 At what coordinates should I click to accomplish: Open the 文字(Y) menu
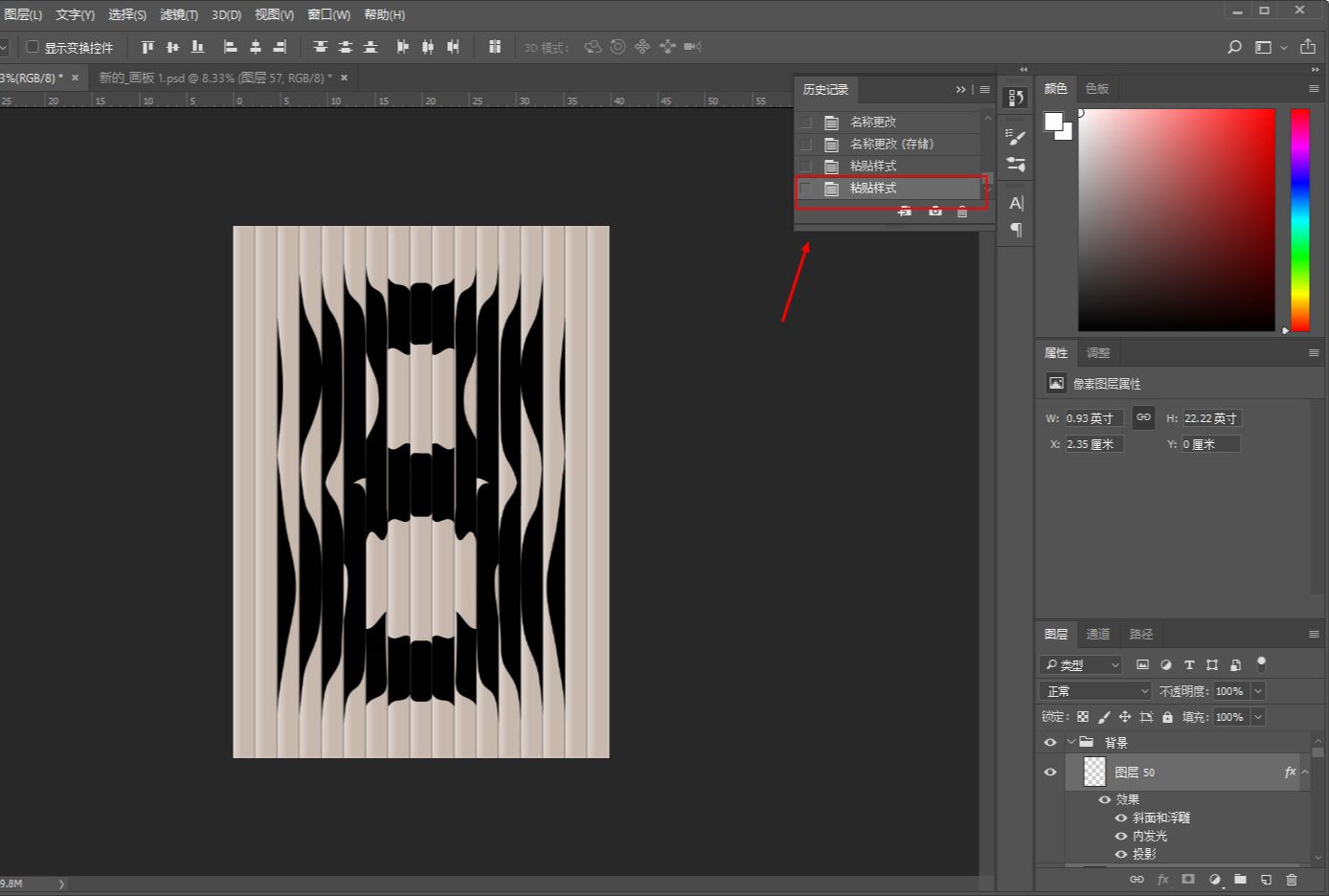pos(75,14)
